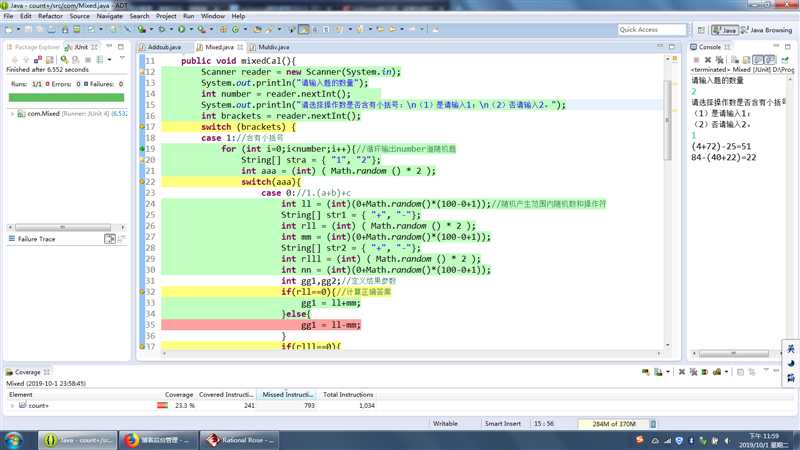
Task: Switch to the Package Explorer tab
Action: pyautogui.click(x=34, y=47)
